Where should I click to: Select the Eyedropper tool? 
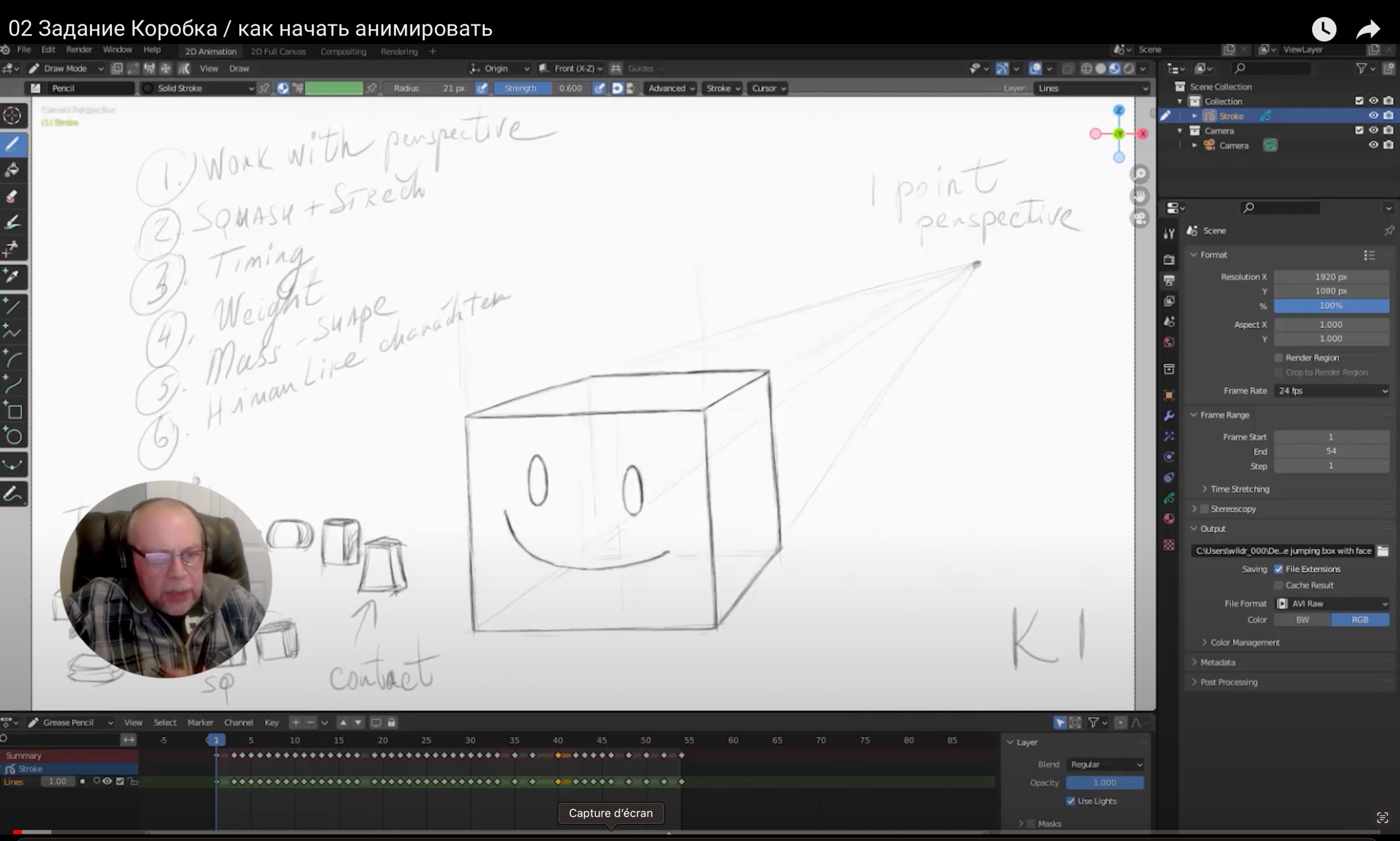coord(12,276)
